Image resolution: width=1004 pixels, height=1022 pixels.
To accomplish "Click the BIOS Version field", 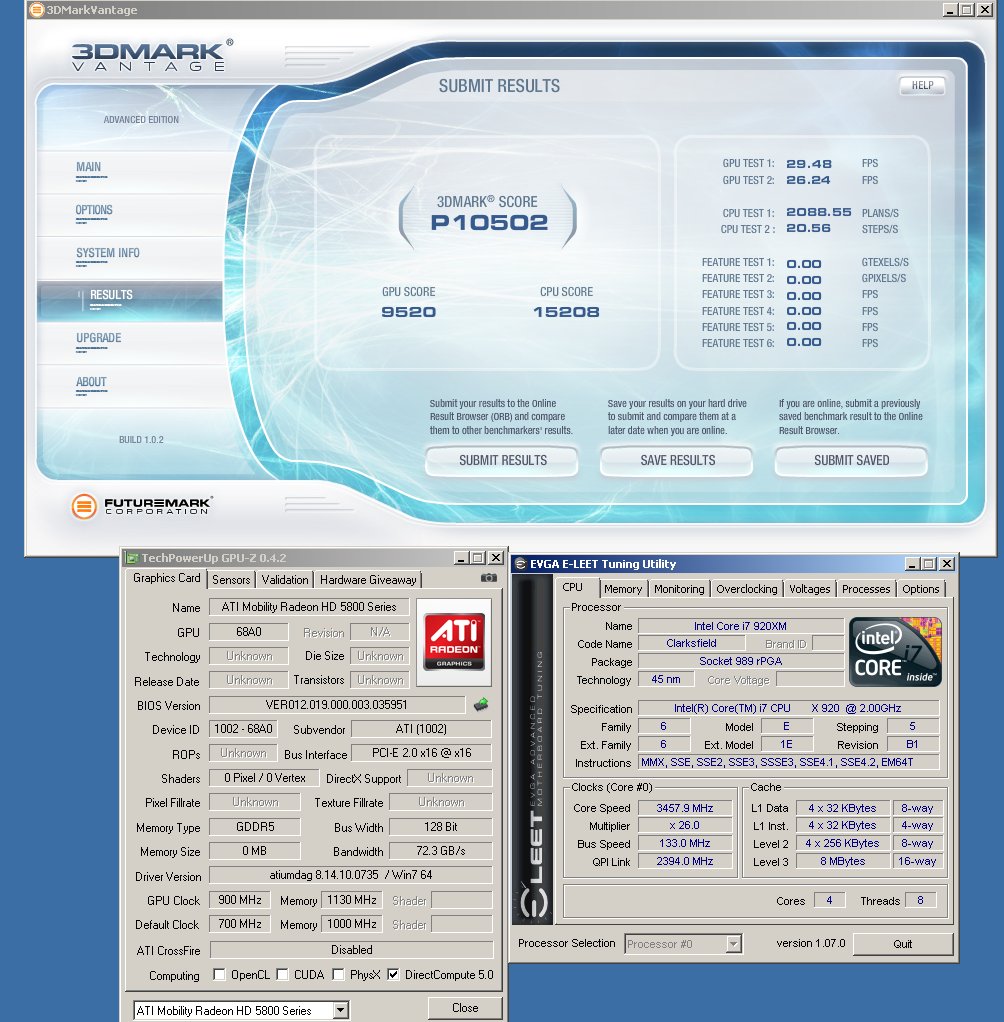I will click(336, 705).
